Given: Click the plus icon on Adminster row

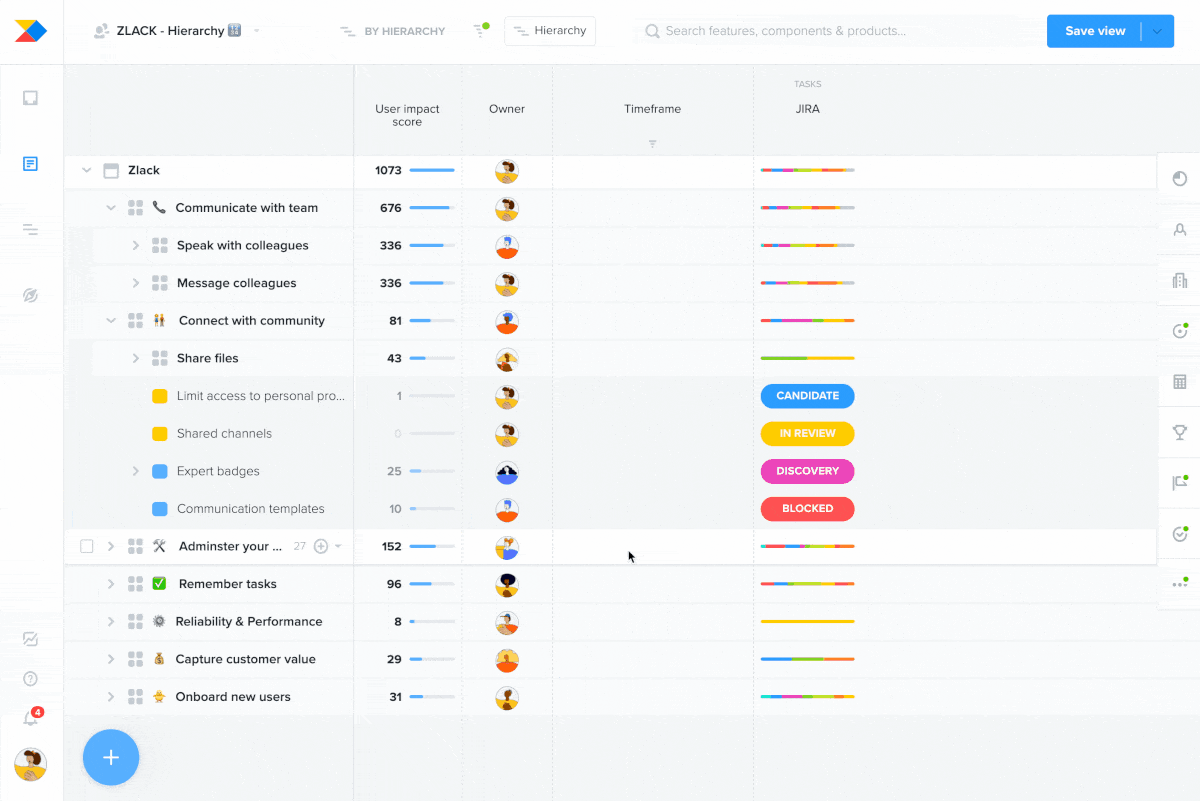Looking at the screenshot, I should click(x=321, y=546).
